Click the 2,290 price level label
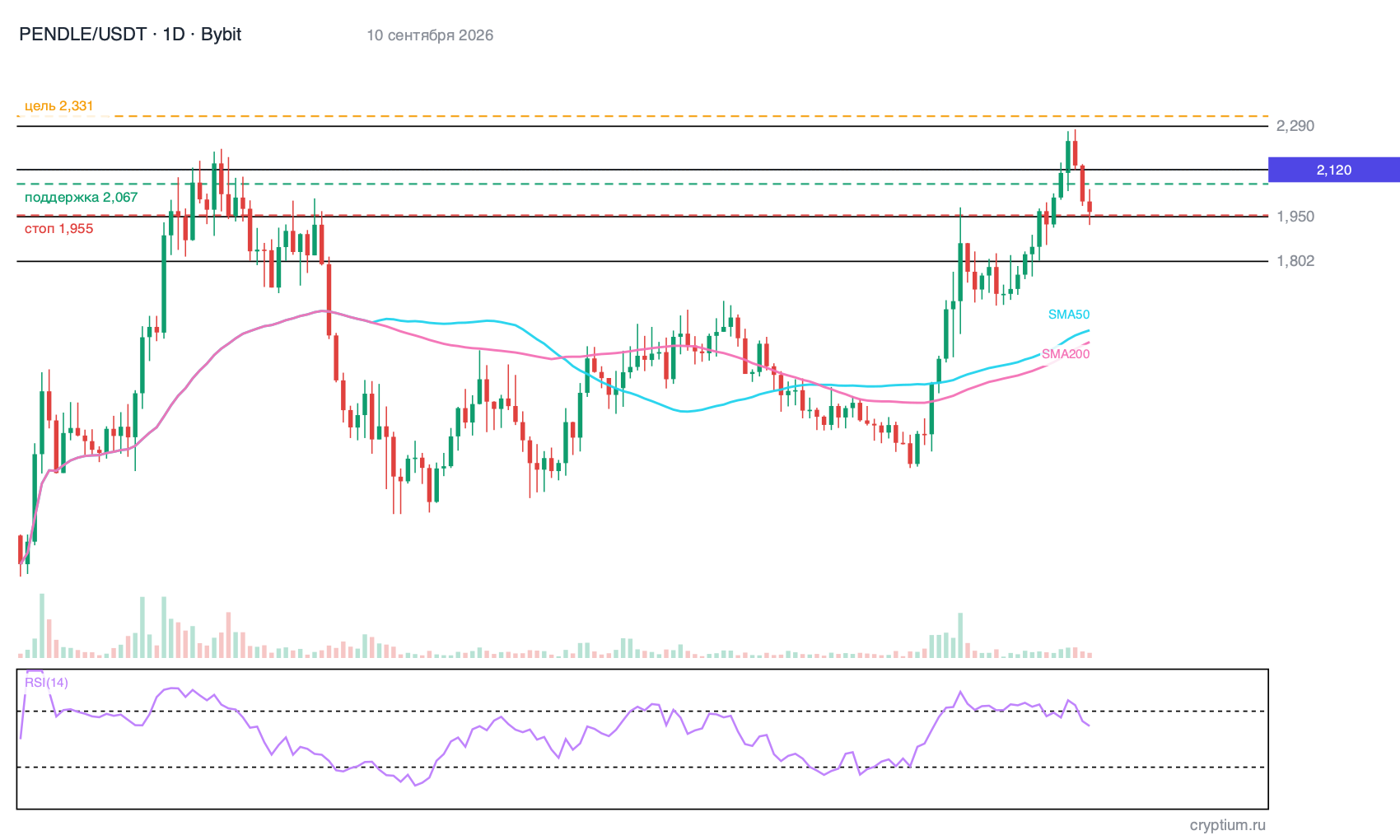The width and height of the screenshot is (1400, 840). [x=1295, y=126]
